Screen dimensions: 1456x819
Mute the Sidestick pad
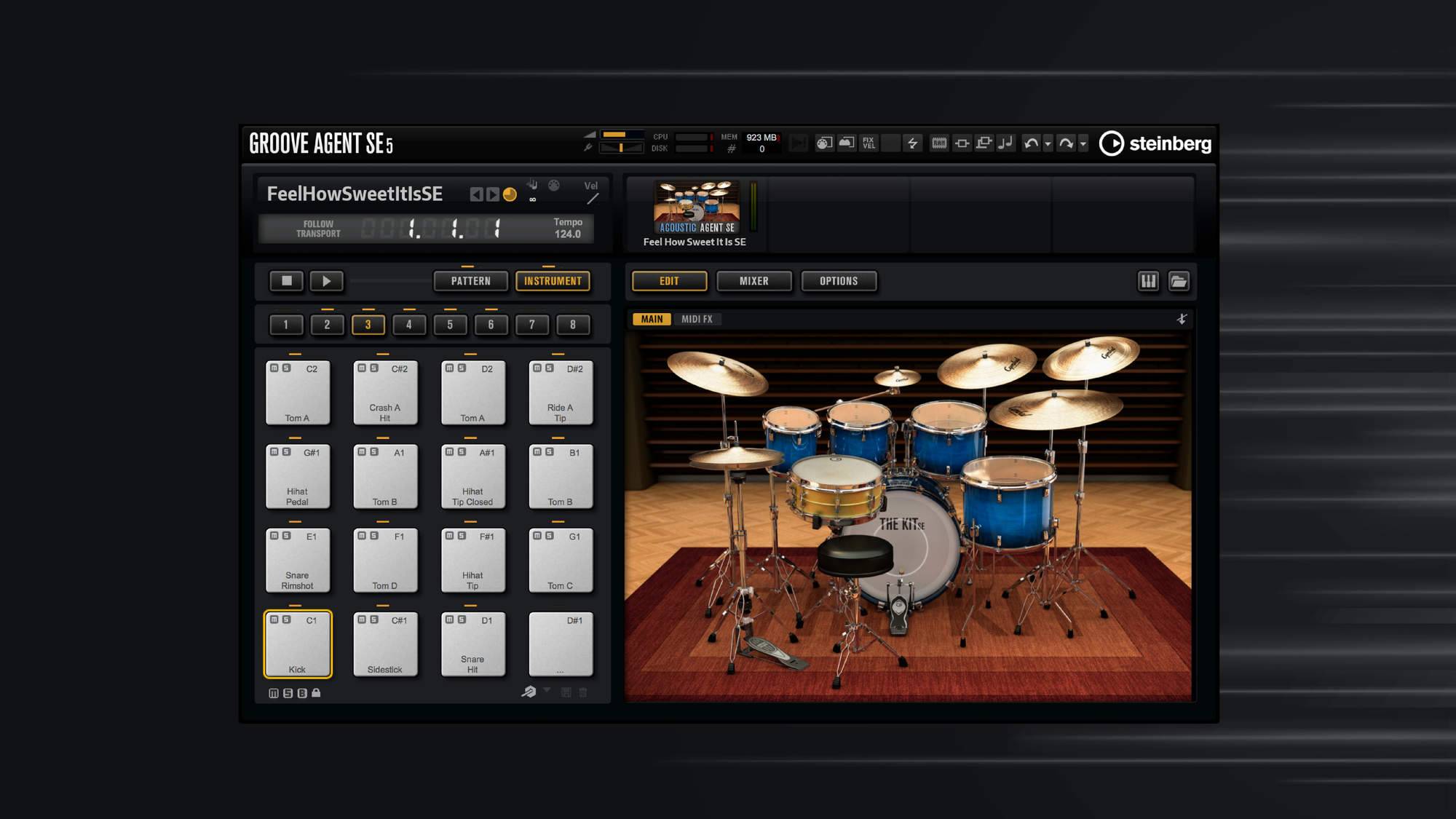coord(362,620)
